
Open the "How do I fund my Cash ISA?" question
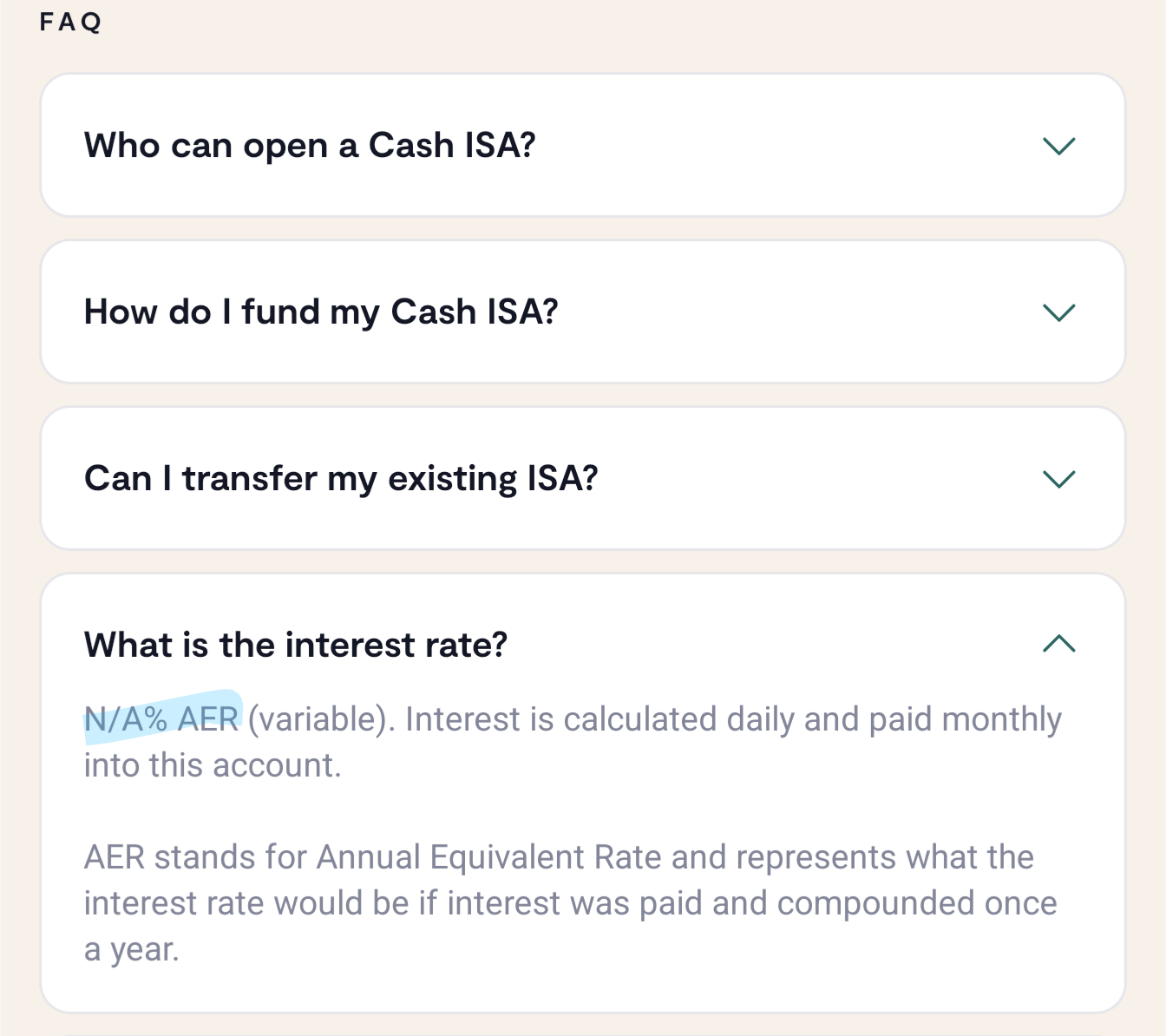[x=321, y=312]
